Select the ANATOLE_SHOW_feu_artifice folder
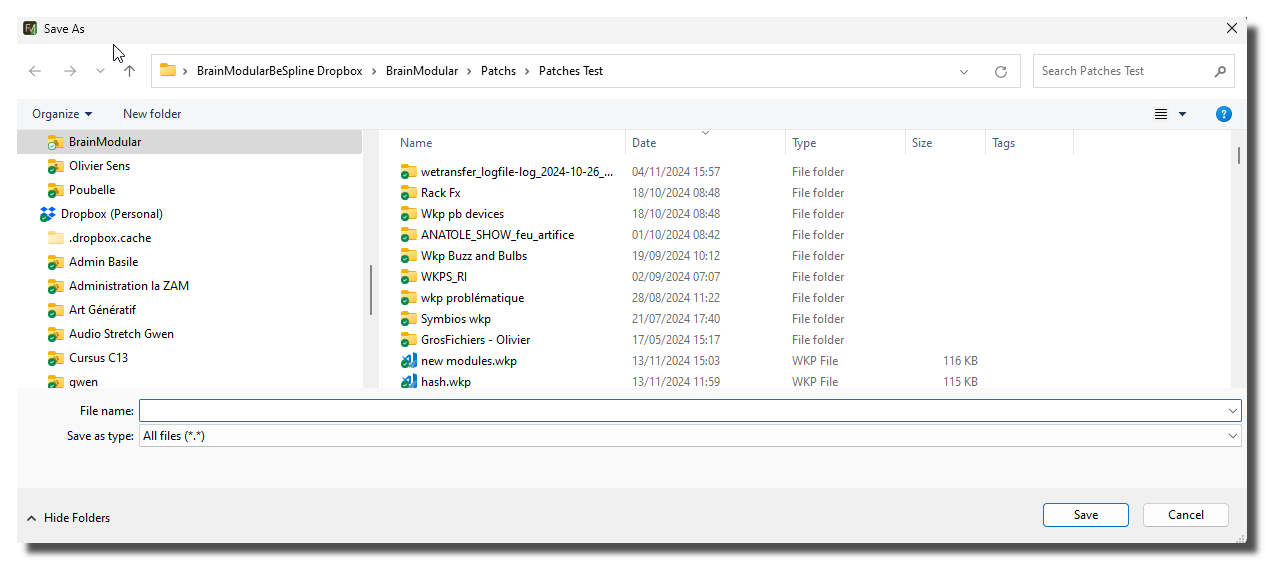Screen dimensions: 1265x561 point(497,235)
